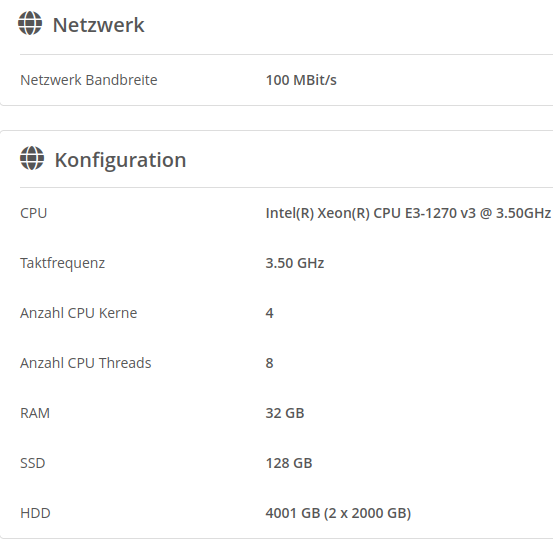Click the SSD row label
Viewport: 554px width, 539px height.
point(33,463)
